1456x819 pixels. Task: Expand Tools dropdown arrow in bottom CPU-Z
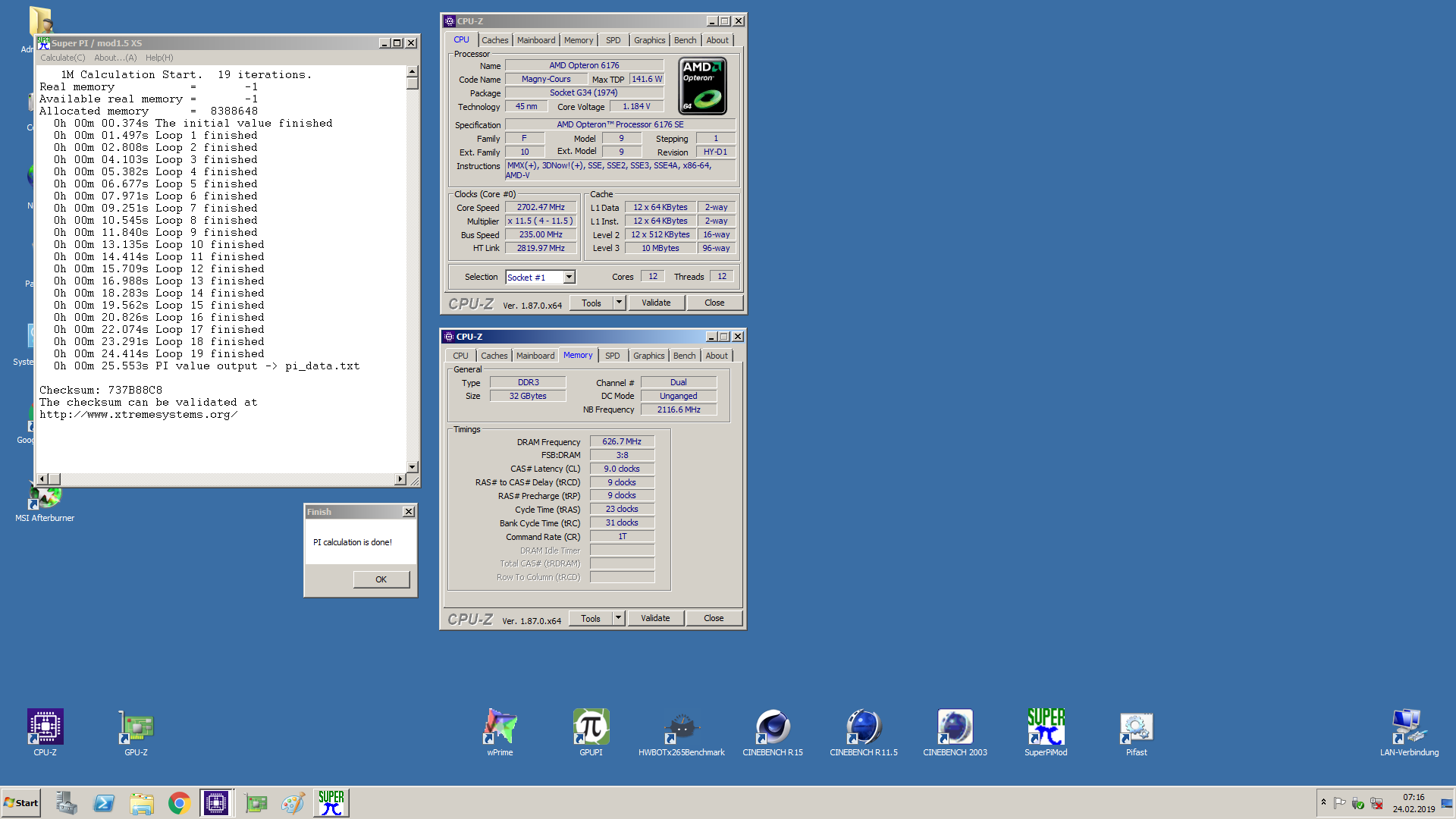point(618,618)
